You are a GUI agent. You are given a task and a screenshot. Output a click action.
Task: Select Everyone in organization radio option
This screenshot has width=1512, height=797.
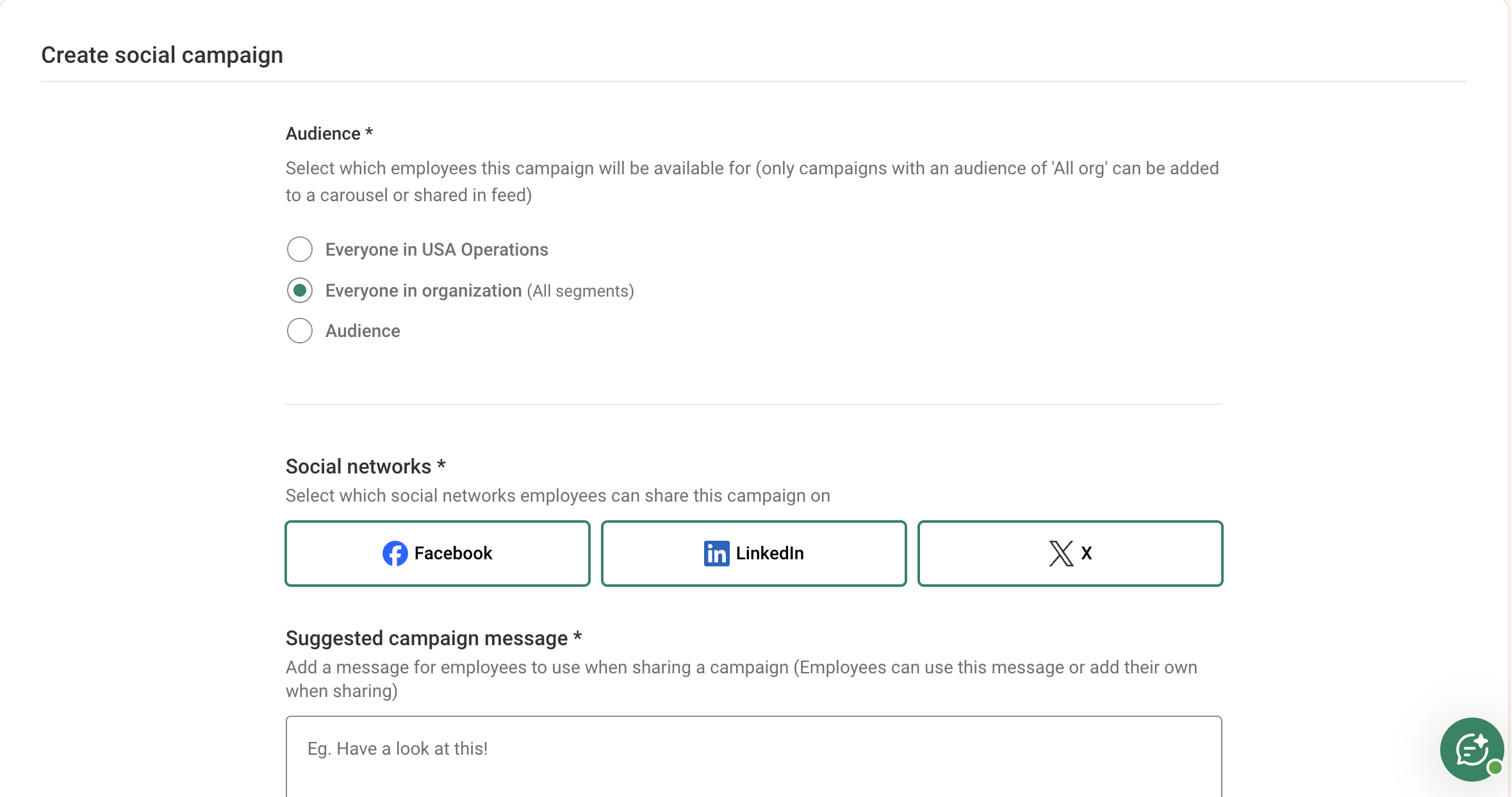(300, 290)
